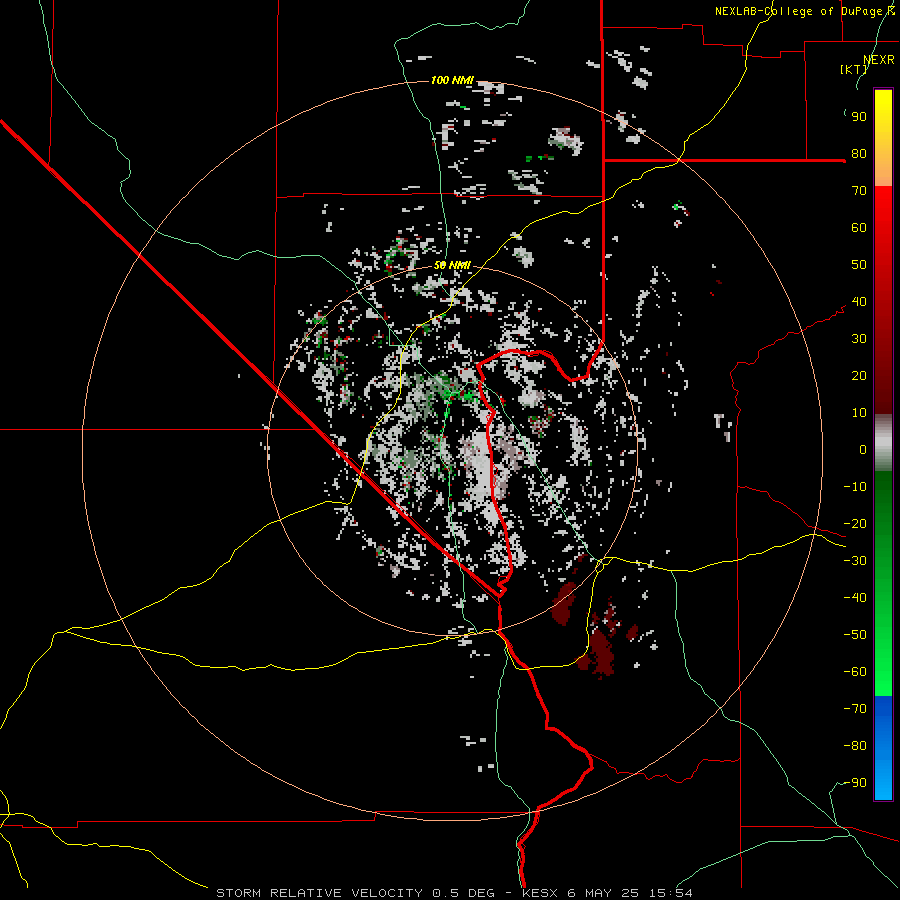Click the KESX station identifier in caption
The height and width of the screenshot is (900, 900).
540,893
